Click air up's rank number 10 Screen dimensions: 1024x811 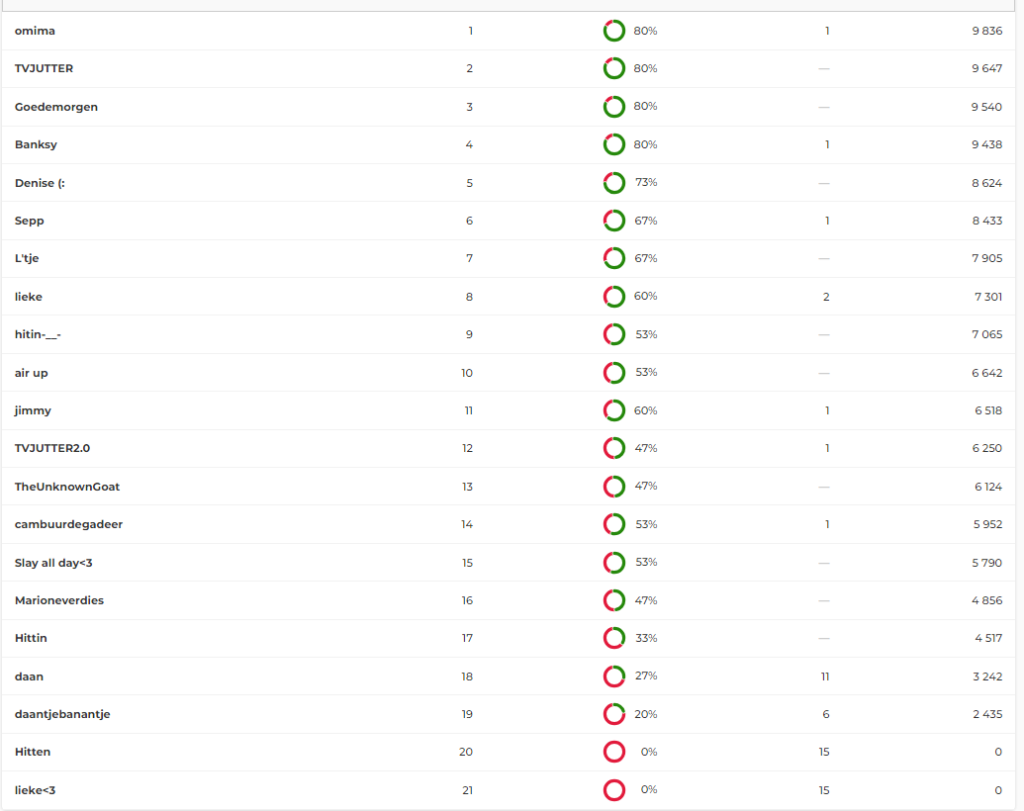click(467, 373)
